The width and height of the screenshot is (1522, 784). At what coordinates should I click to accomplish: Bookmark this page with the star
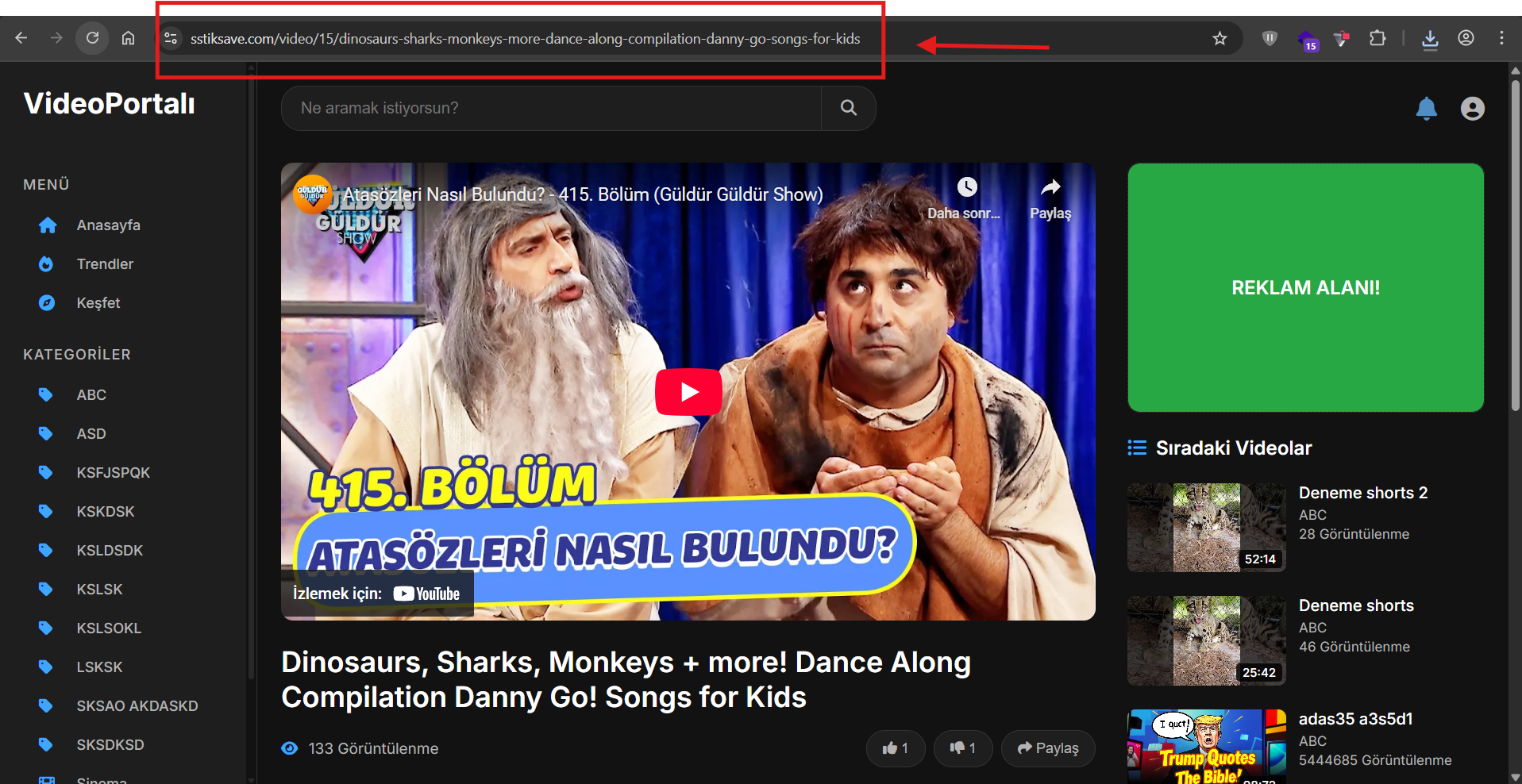point(1220,38)
